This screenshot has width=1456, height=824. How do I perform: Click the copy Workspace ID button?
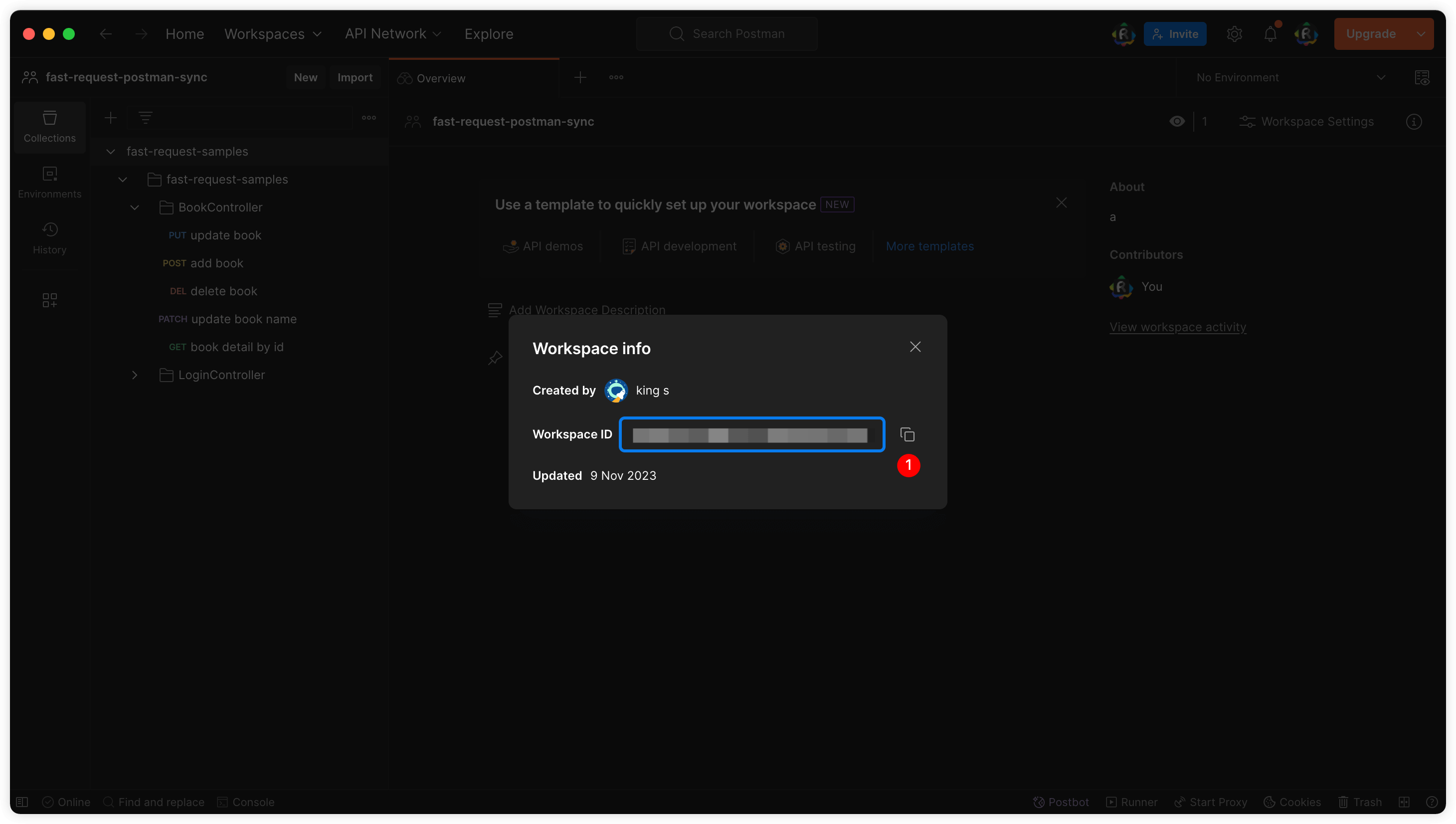pyautogui.click(x=907, y=434)
